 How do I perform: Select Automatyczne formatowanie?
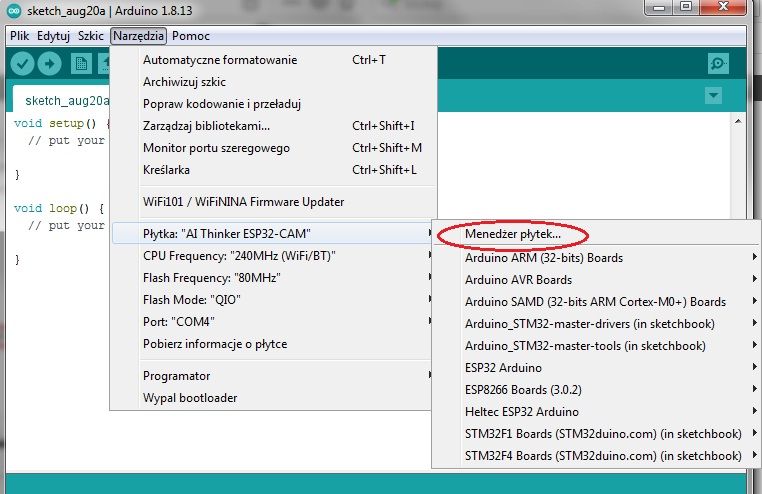click(x=274, y=60)
